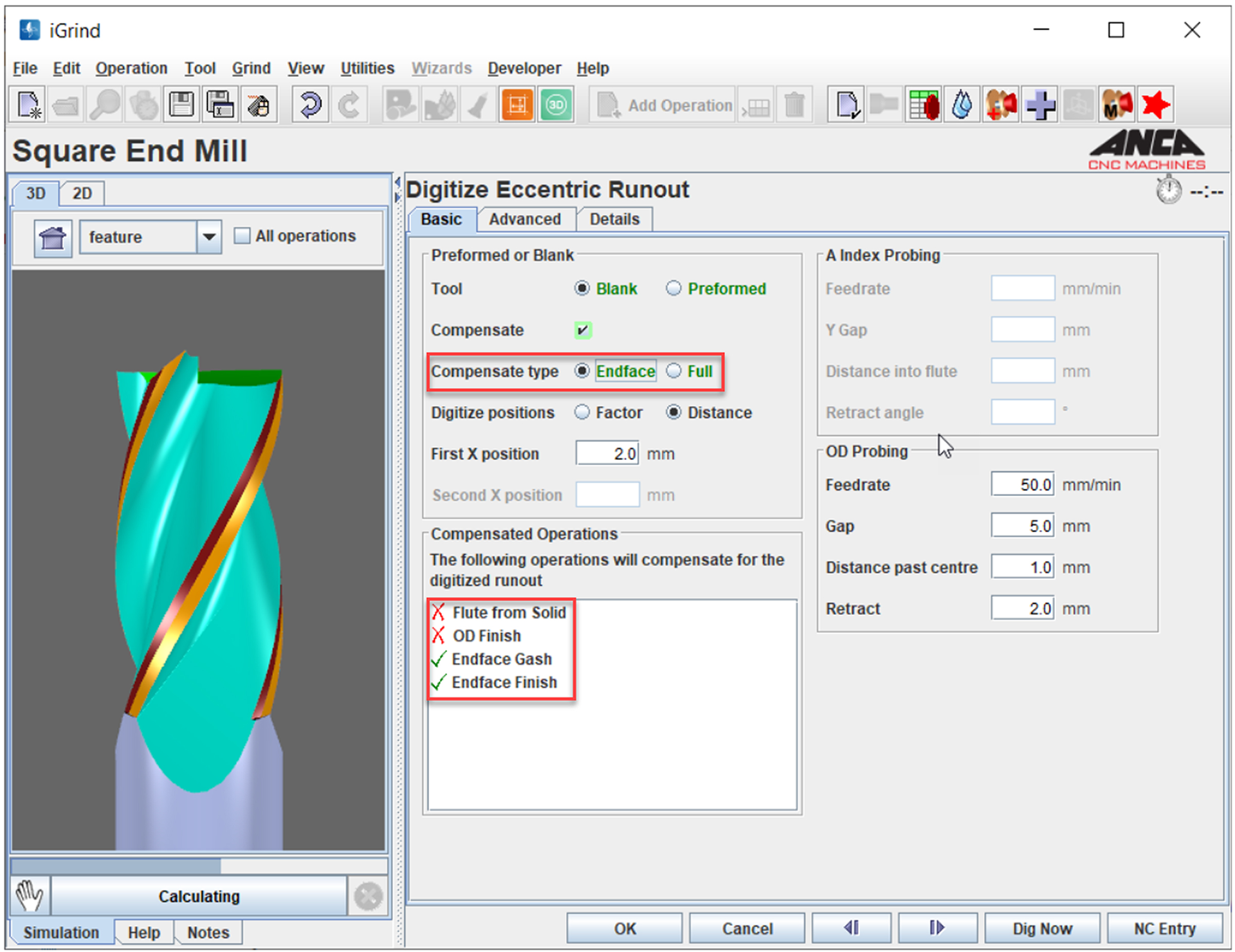Viewport: 1235px width, 952px height.
Task: Select Preformed as the tool type
Action: (x=673, y=288)
